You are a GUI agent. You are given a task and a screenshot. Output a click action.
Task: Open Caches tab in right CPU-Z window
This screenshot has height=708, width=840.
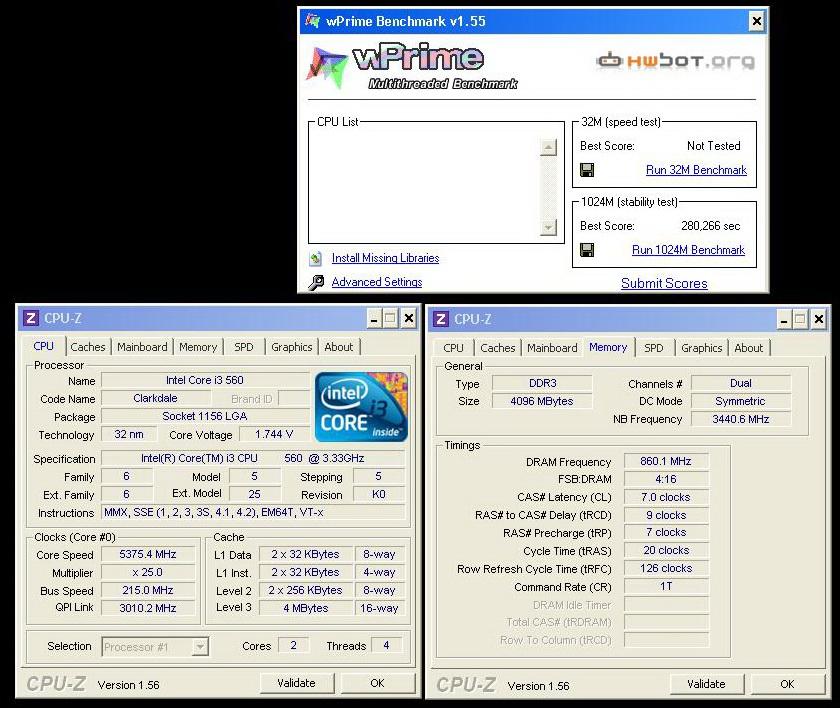(498, 348)
